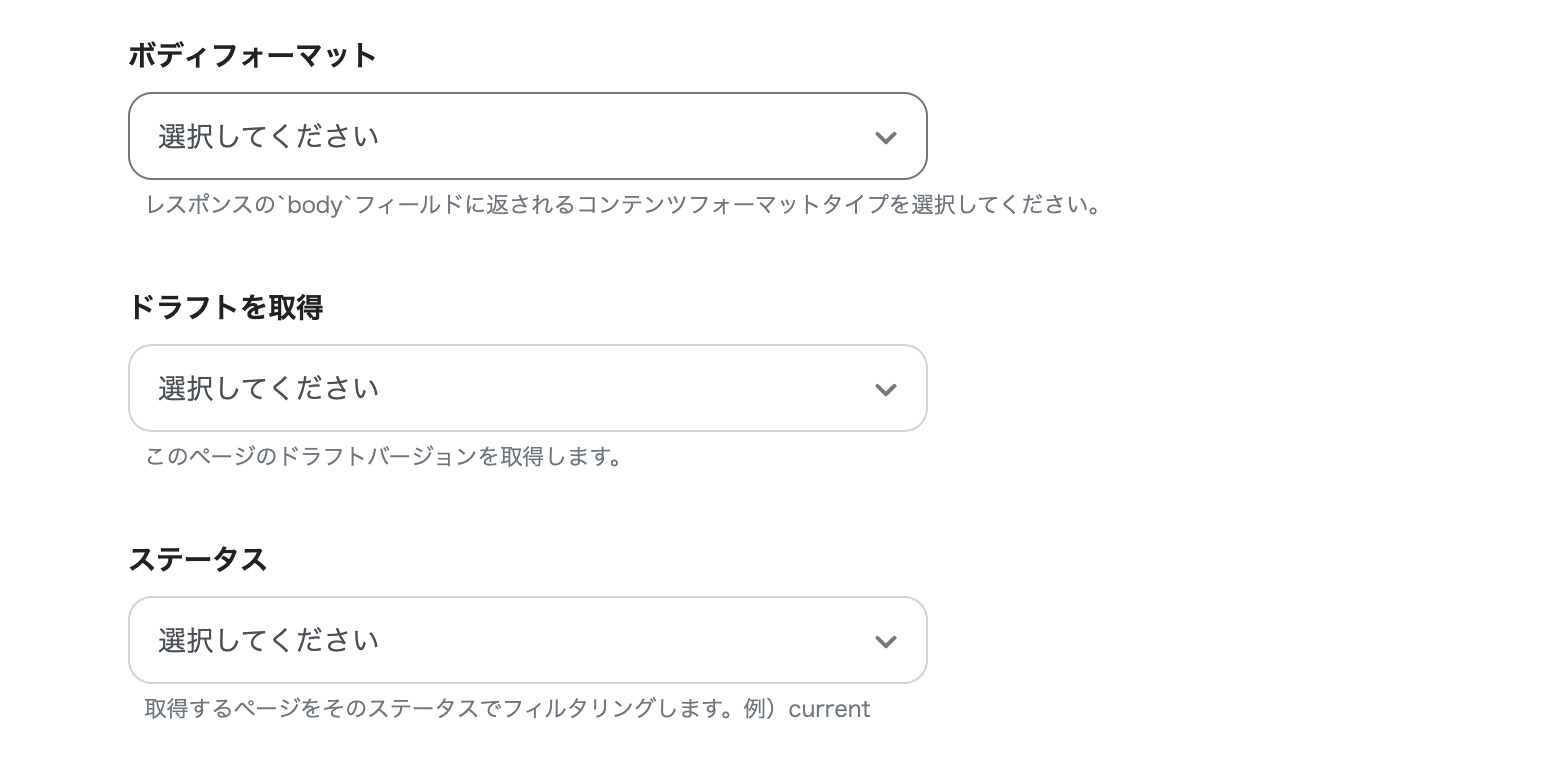The height and width of the screenshot is (774, 1542).
Task: Click the chevron icon on the ステータス selector
Action: pyautogui.click(x=886, y=641)
